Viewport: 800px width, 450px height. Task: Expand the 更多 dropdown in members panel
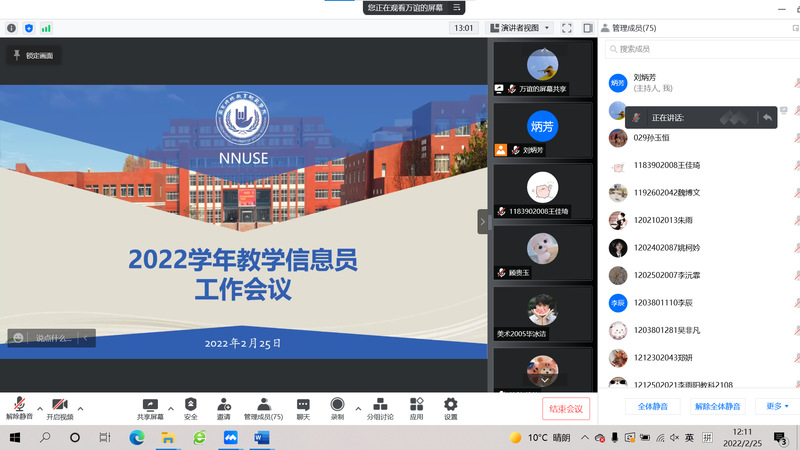[x=777, y=406]
